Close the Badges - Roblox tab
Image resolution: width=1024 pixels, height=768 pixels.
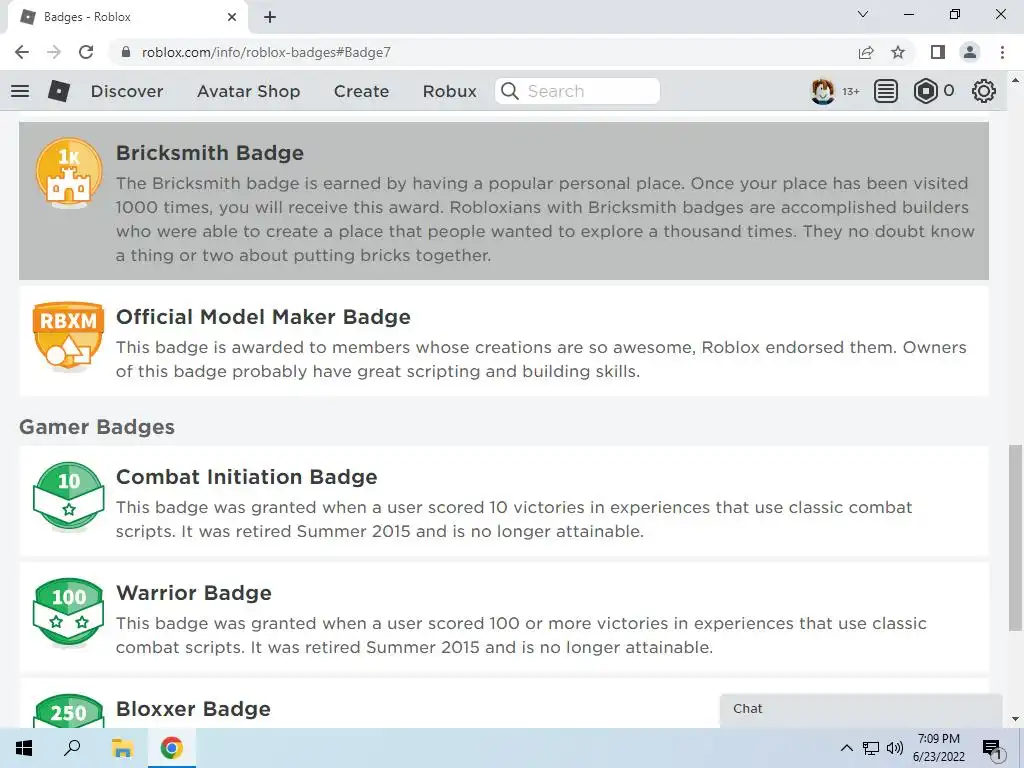click(x=232, y=17)
